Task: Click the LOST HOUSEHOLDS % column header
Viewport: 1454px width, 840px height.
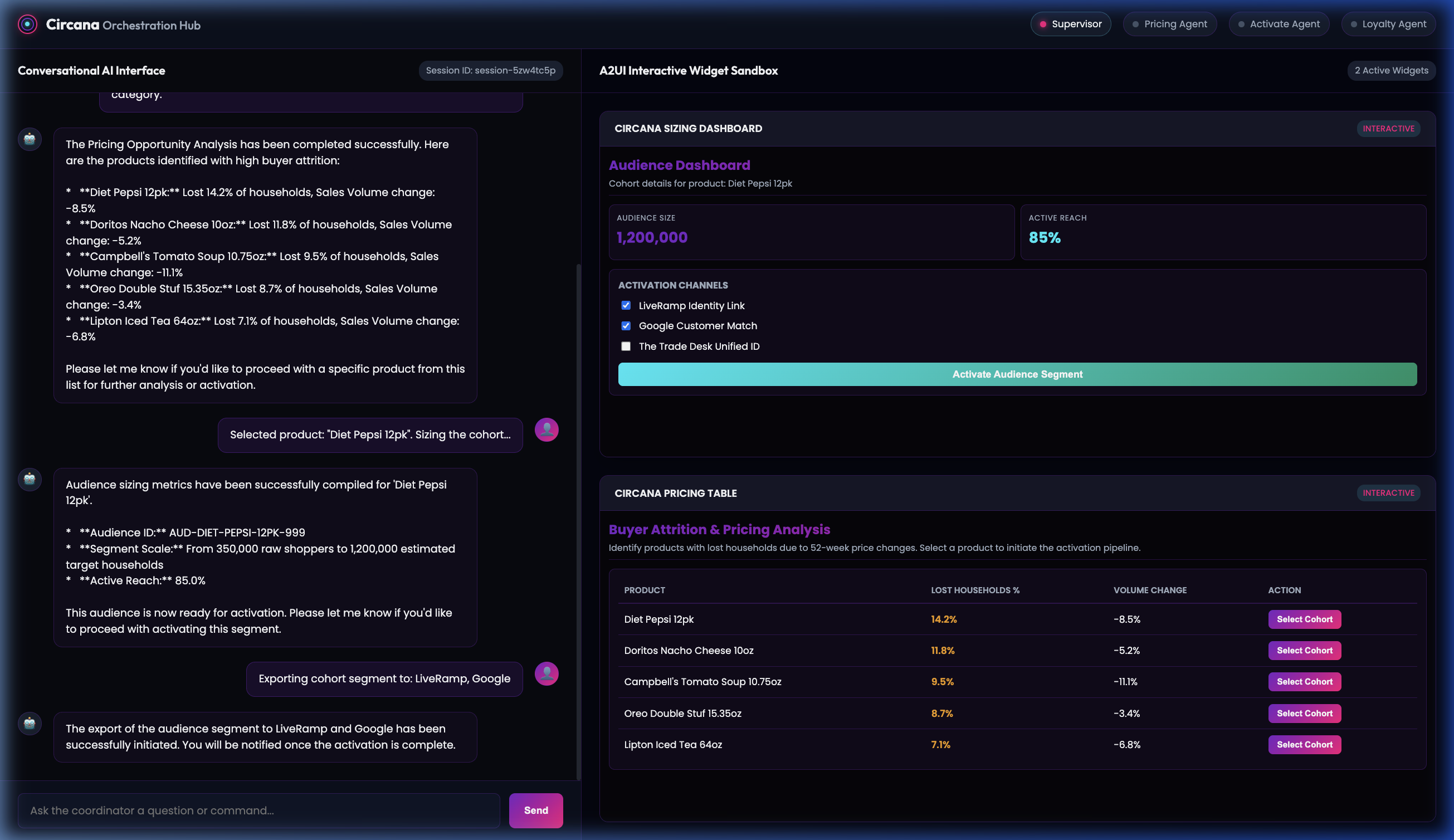Action: tap(974, 590)
